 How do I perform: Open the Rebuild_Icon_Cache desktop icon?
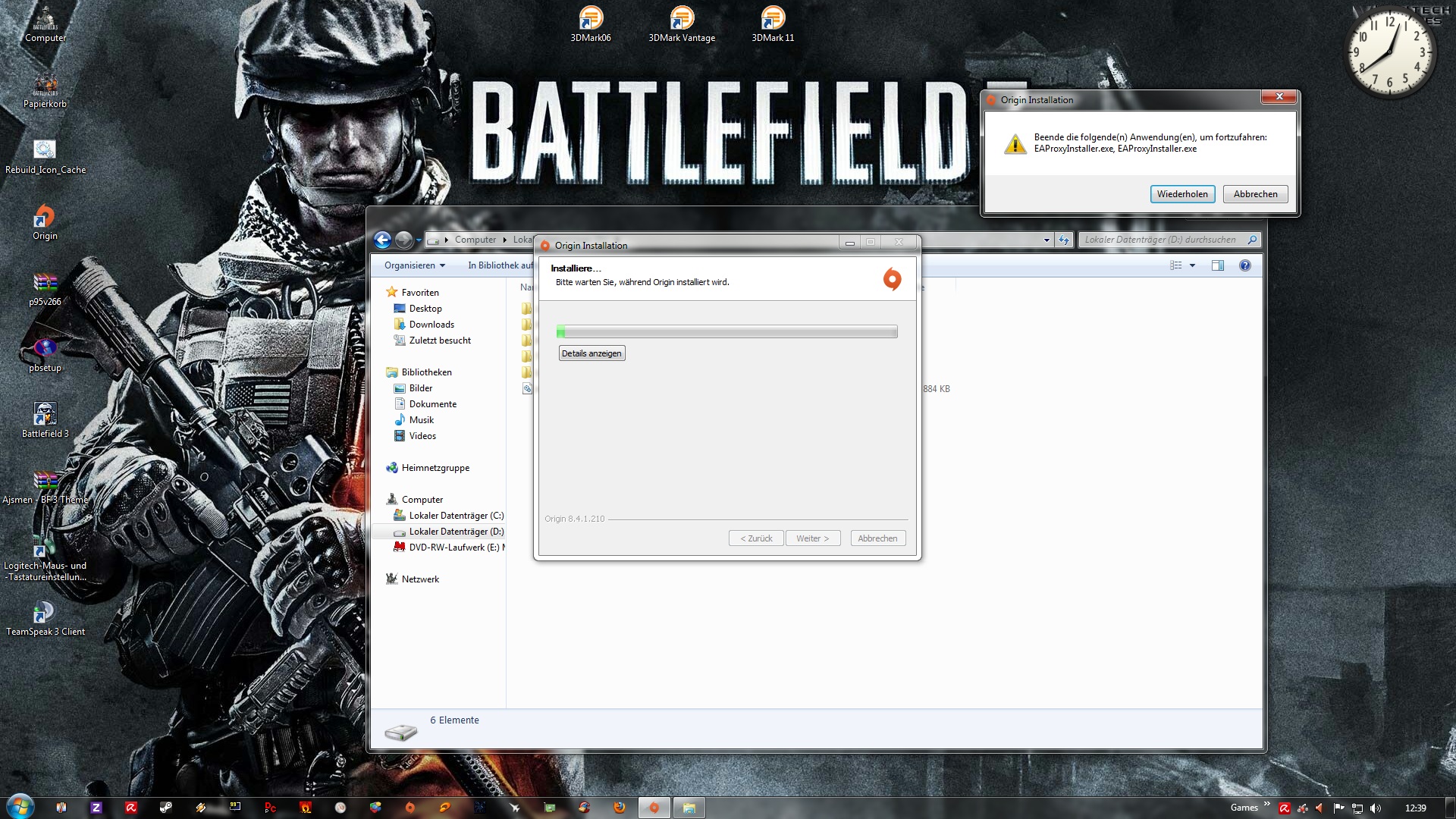pos(45,156)
